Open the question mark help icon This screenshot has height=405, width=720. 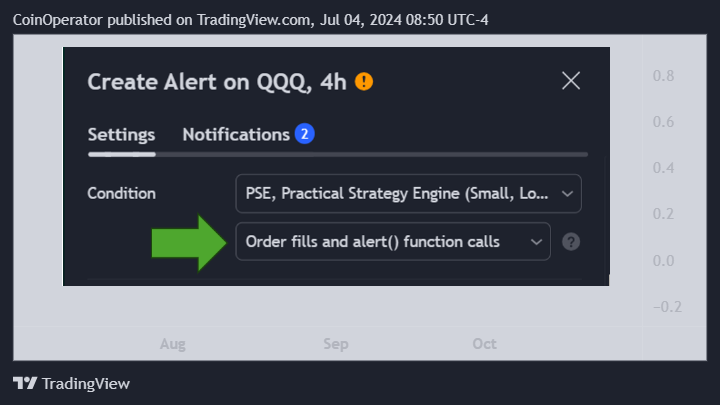point(571,242)
